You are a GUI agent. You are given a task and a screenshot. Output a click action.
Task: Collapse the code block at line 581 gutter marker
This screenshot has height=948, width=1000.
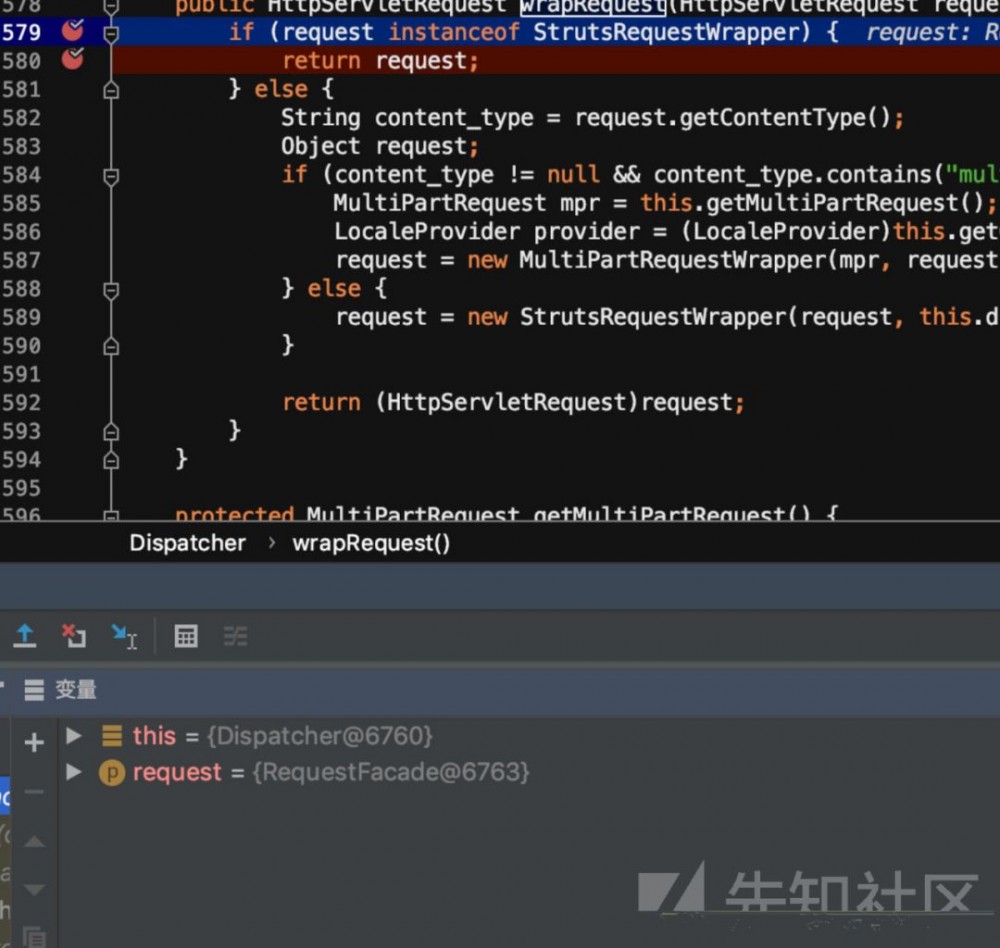[110, 89]
